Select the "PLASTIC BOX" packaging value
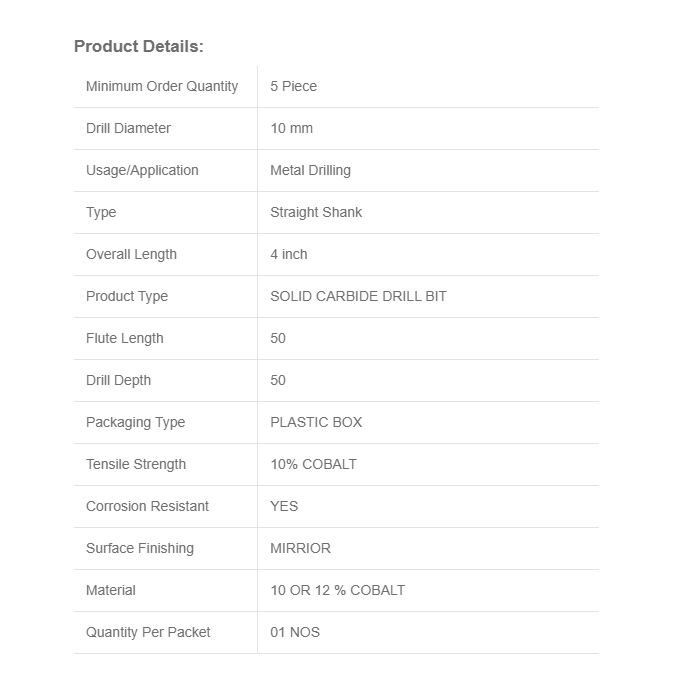Viewport: 700px width, 700px height. 316,422
